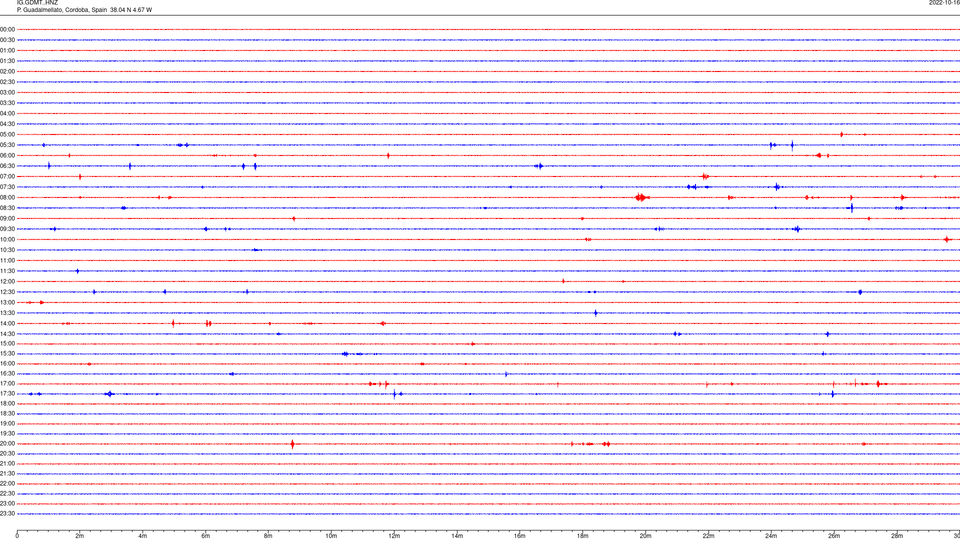Image resolution: width=960 pixels, height=540 pixels.
Task: Click the 00:00 trace time label
Action: (x=7, y=29)
